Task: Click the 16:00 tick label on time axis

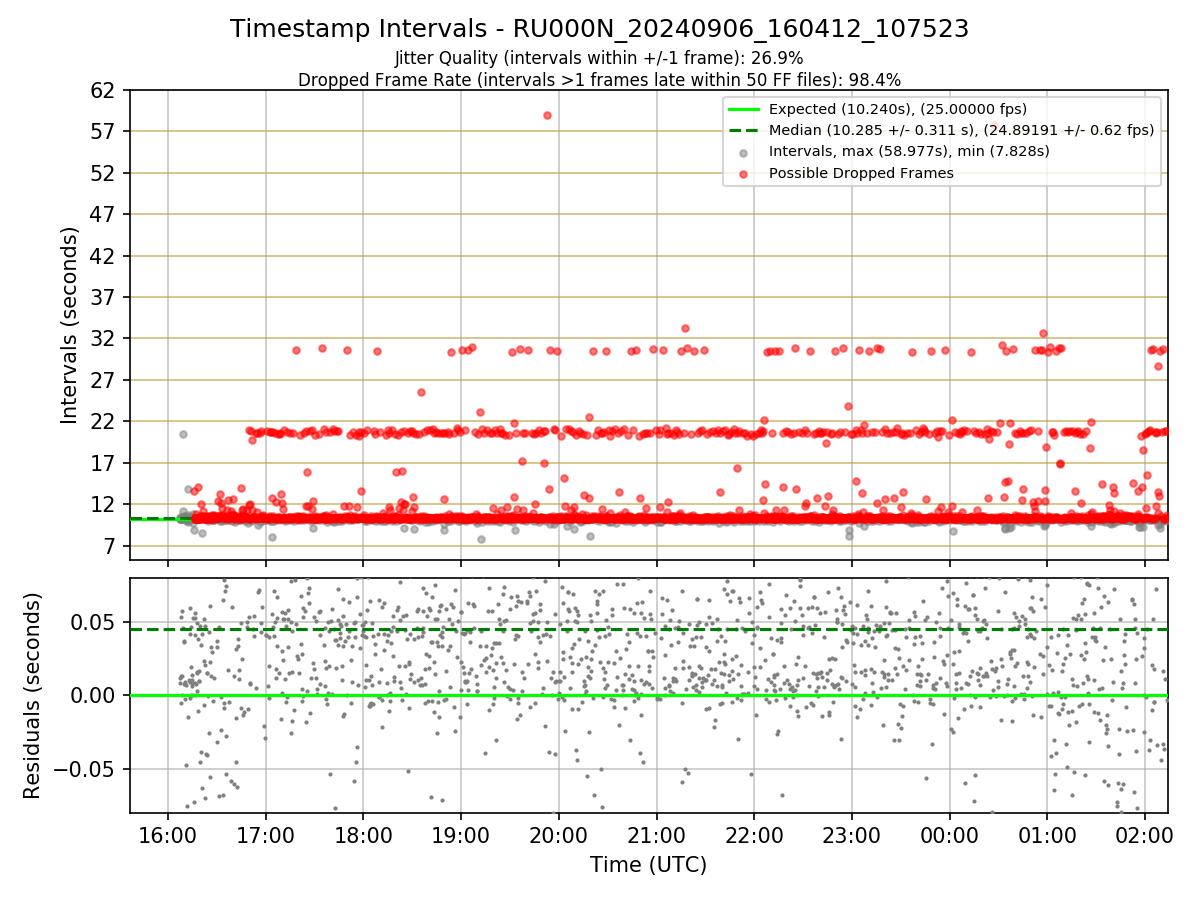Action: (167, 833)
